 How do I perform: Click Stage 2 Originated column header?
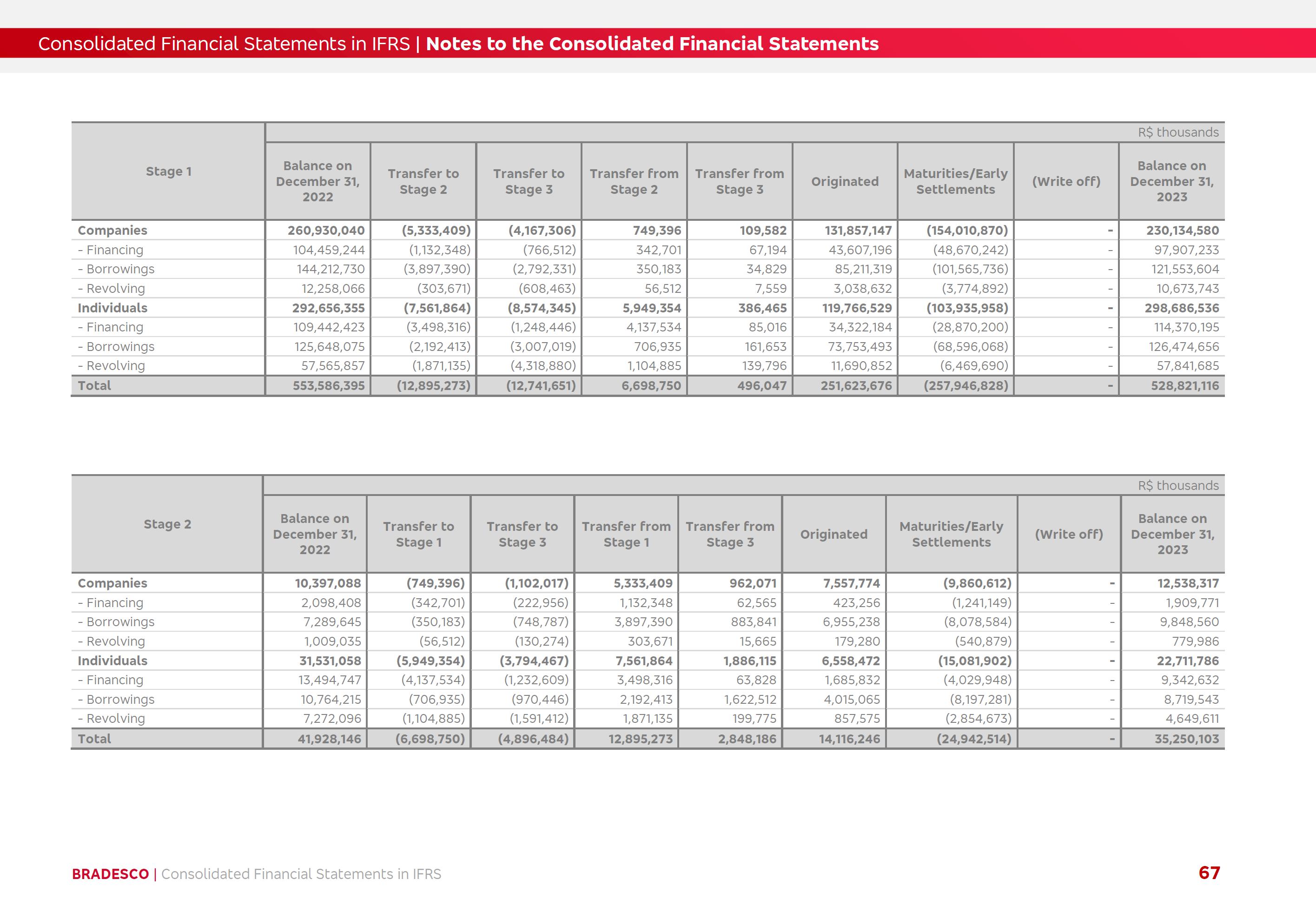coord(833,534)
